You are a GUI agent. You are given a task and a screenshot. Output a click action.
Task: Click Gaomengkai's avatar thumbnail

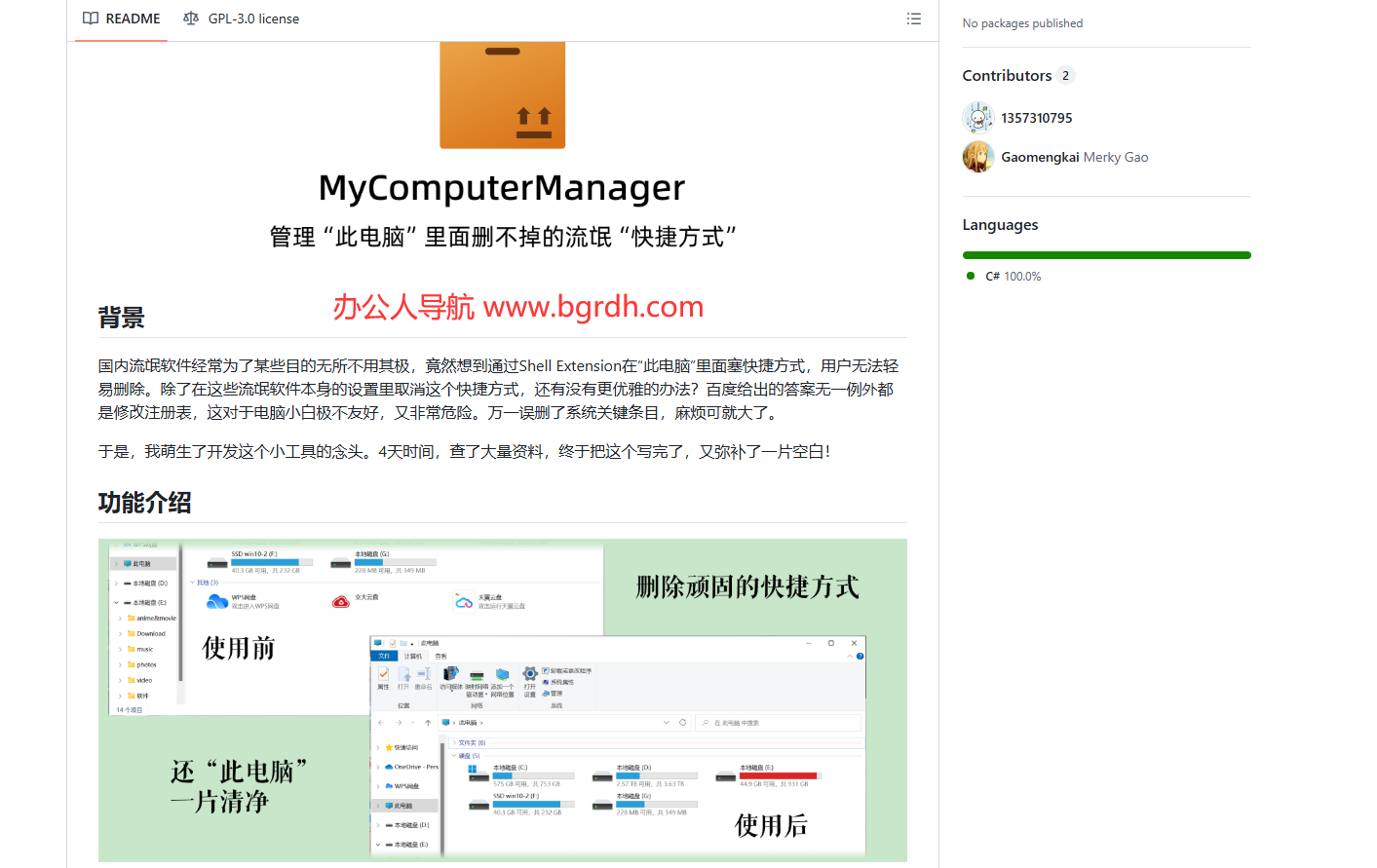pyautogui.click(x=977, y=156)
